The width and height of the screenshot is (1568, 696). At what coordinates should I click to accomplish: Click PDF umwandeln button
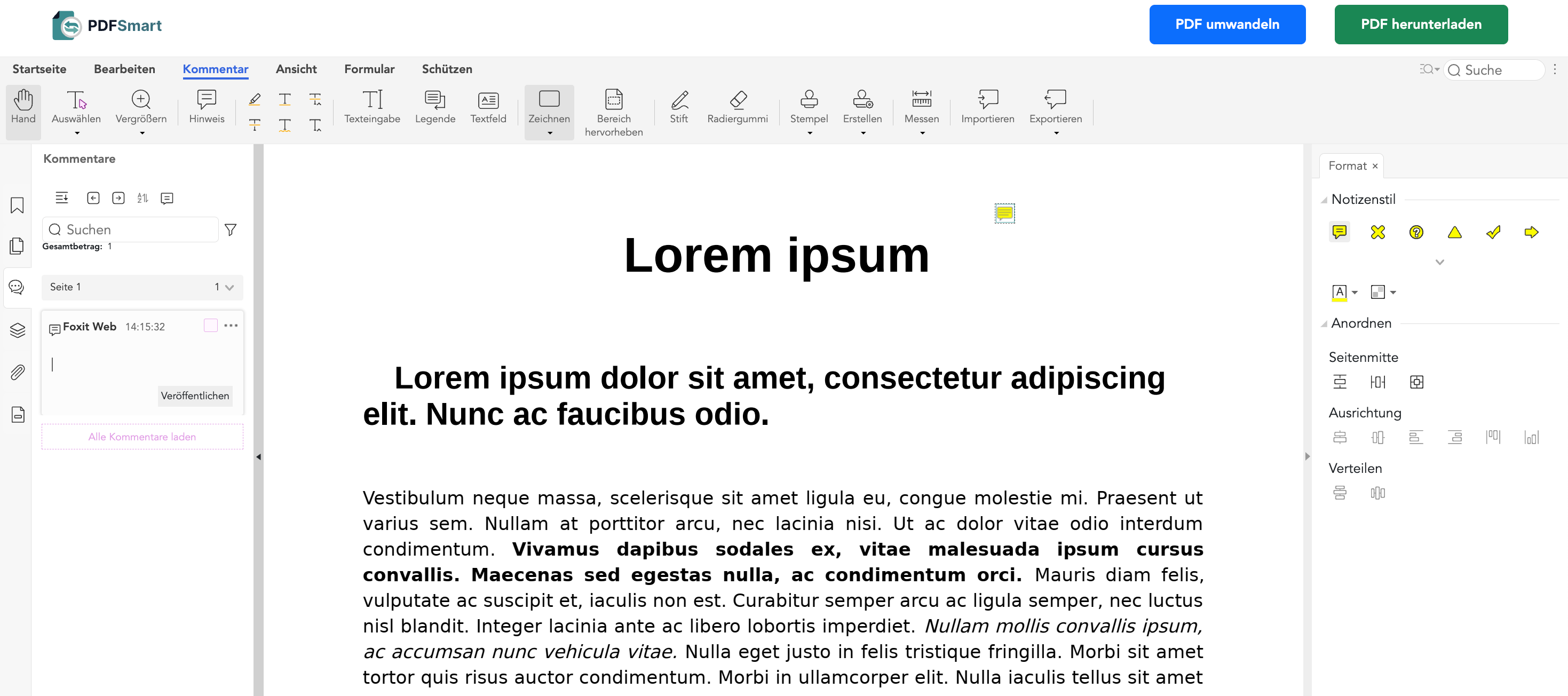(x=1226, y=25)
